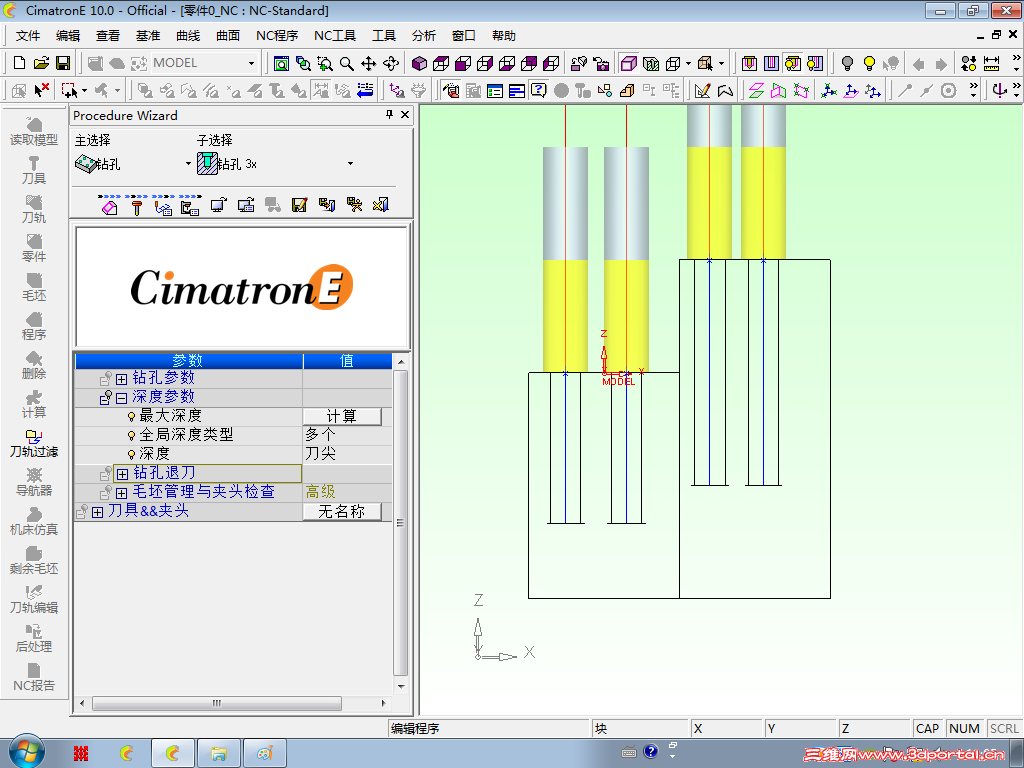Image resolution: width=1024 pixels, height=768 pixels.
Task: Click 后处理 in the NC guide sidebar
Action: 34,639
